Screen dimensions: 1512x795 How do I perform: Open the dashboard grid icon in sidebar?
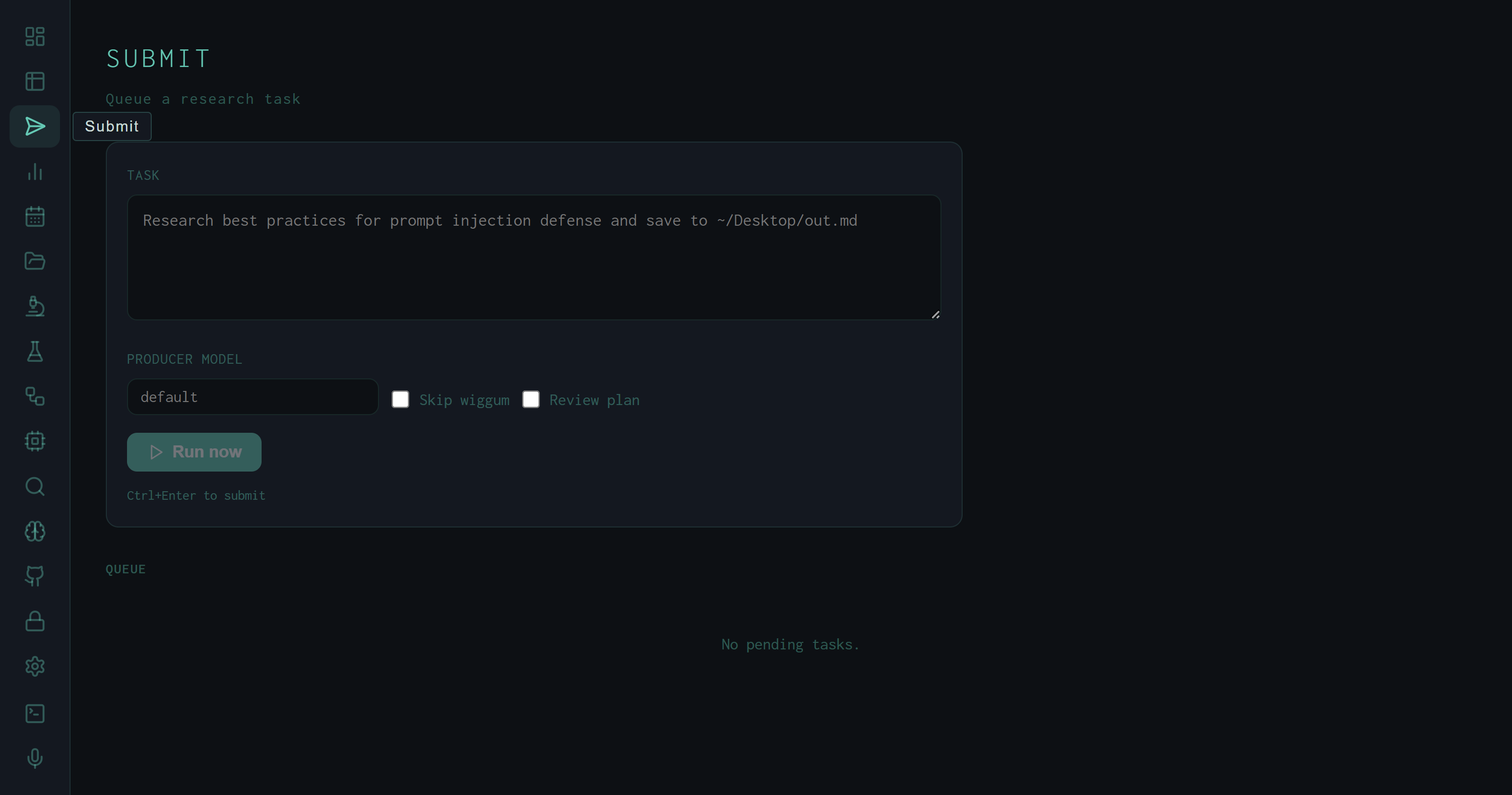pos(35,36)
